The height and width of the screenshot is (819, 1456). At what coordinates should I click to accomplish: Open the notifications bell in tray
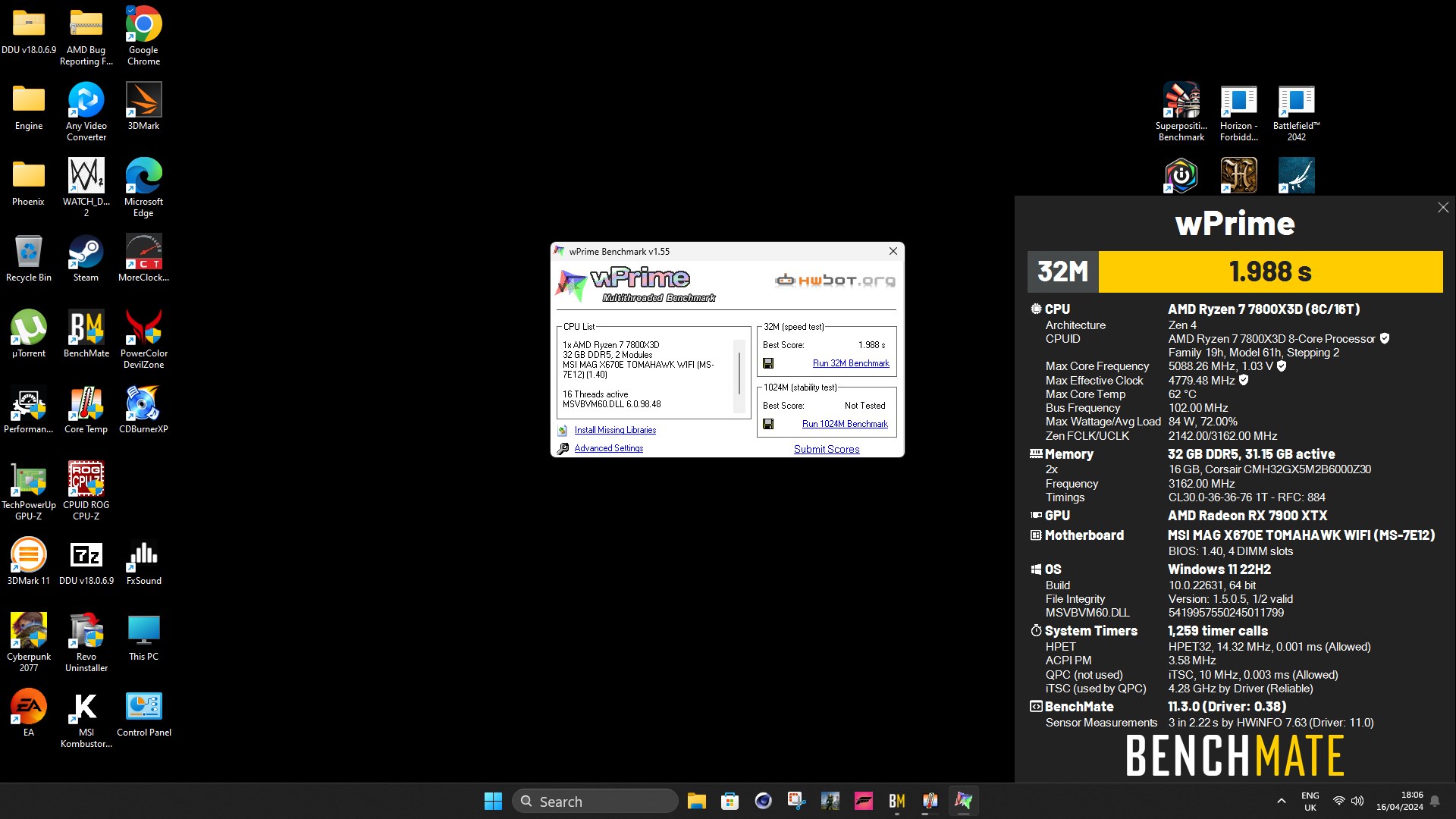pyautogui.click(x=1435, y=801)
